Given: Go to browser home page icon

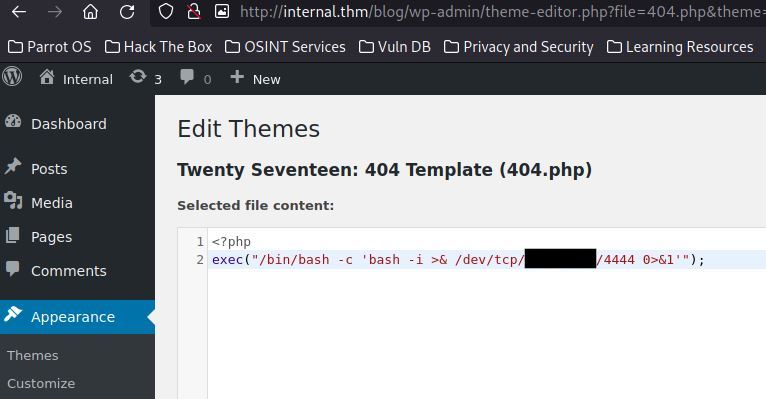Looking at the screenshot, I should tap(90, 12).
